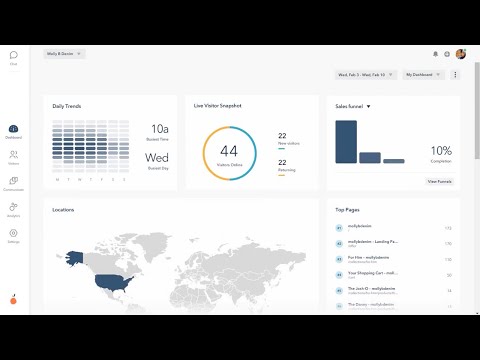480x360 pixels.
Task: Open the Chat section in sidebar
Action: pos(13,57)
